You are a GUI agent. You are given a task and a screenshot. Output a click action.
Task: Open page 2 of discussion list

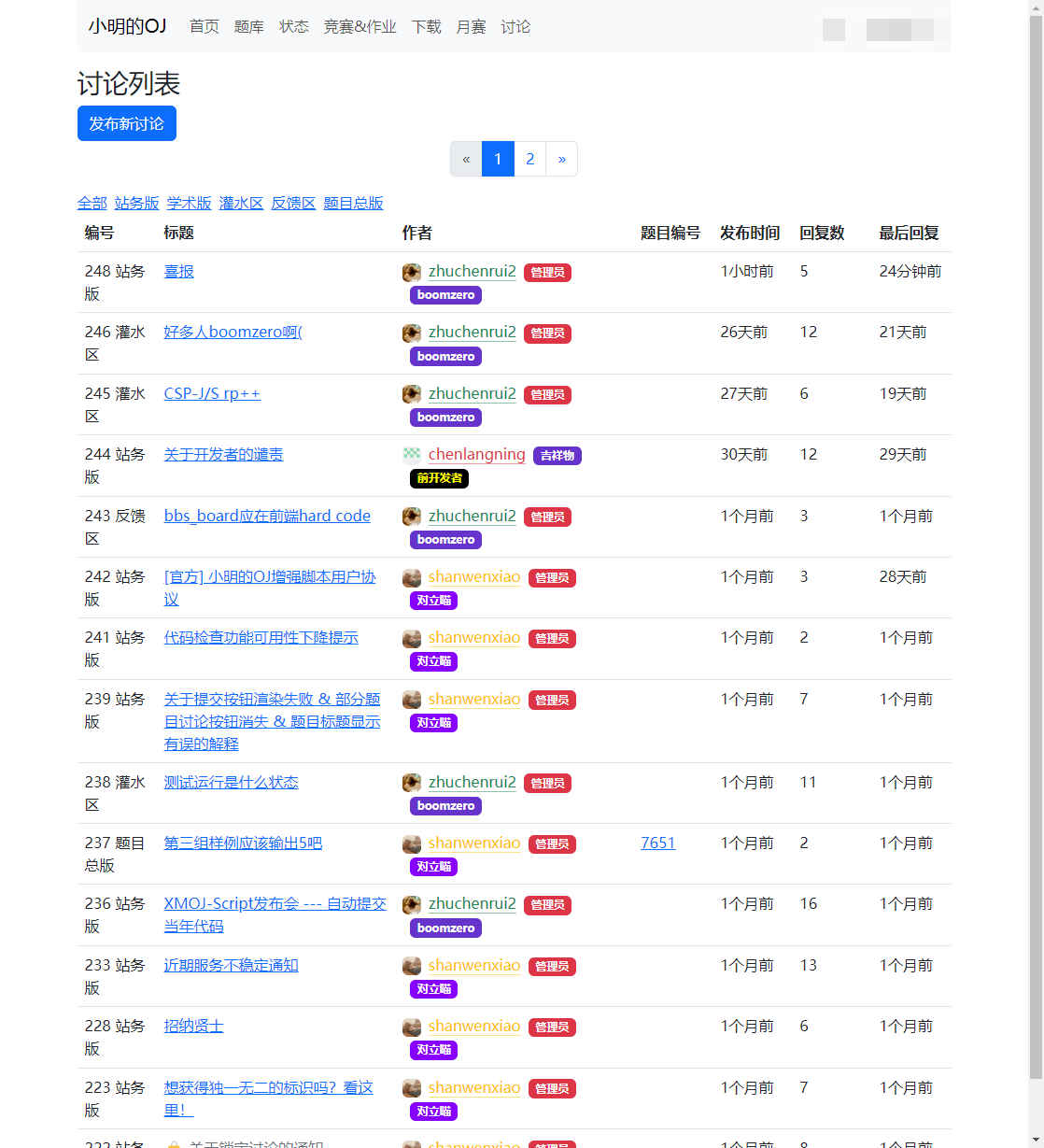click(x=529, y=159)
